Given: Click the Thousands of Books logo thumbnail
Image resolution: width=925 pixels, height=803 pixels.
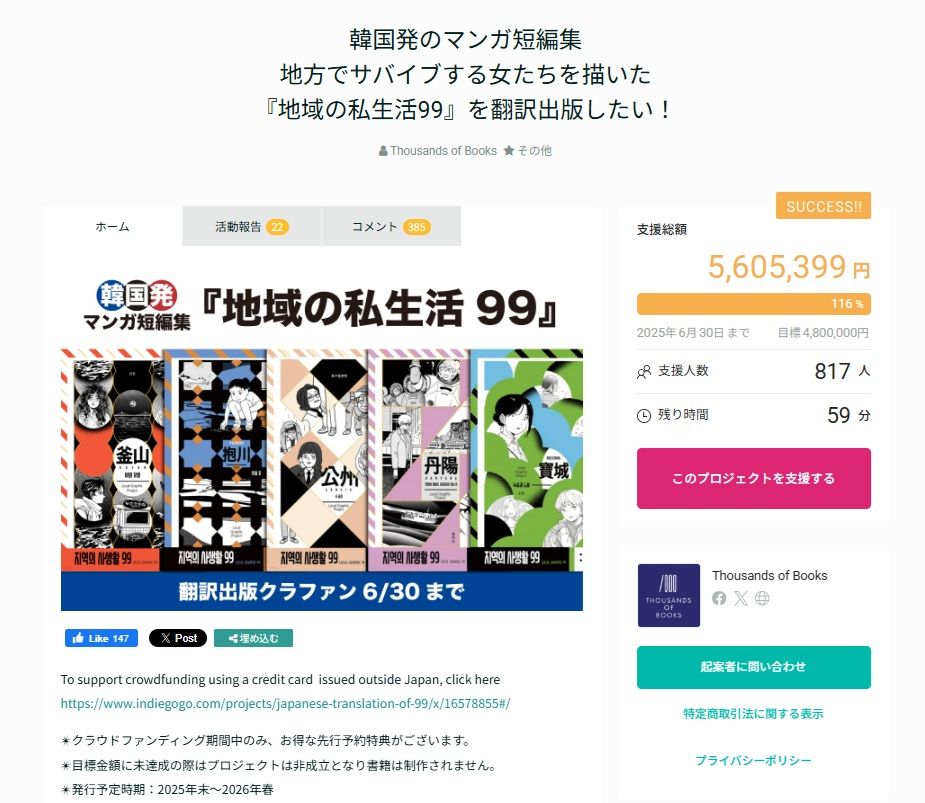Looking at the screenshot, I should 668,595.
